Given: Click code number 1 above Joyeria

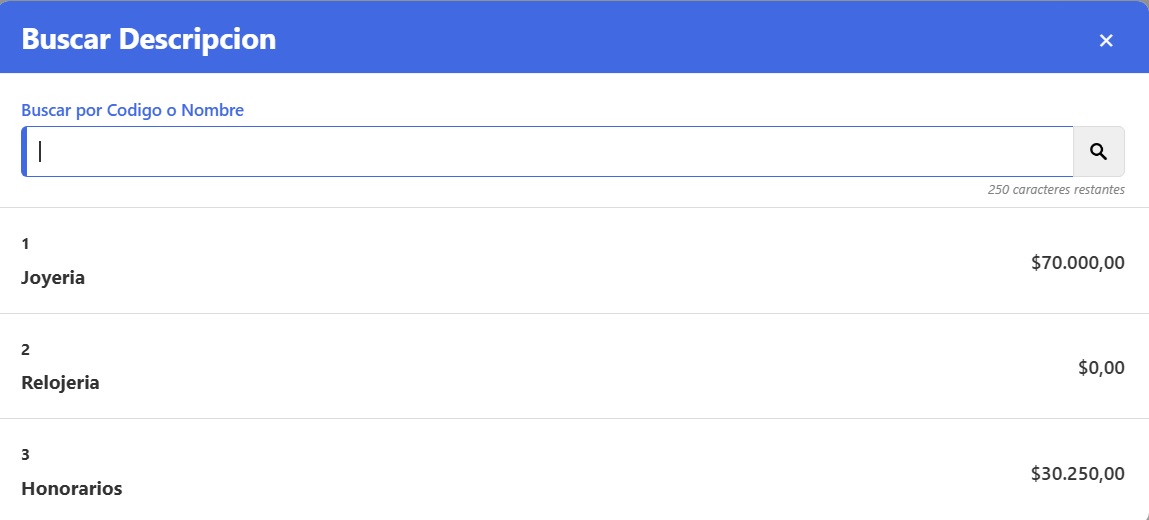Looking at the screenshot, I should click(x=25, y=243).
